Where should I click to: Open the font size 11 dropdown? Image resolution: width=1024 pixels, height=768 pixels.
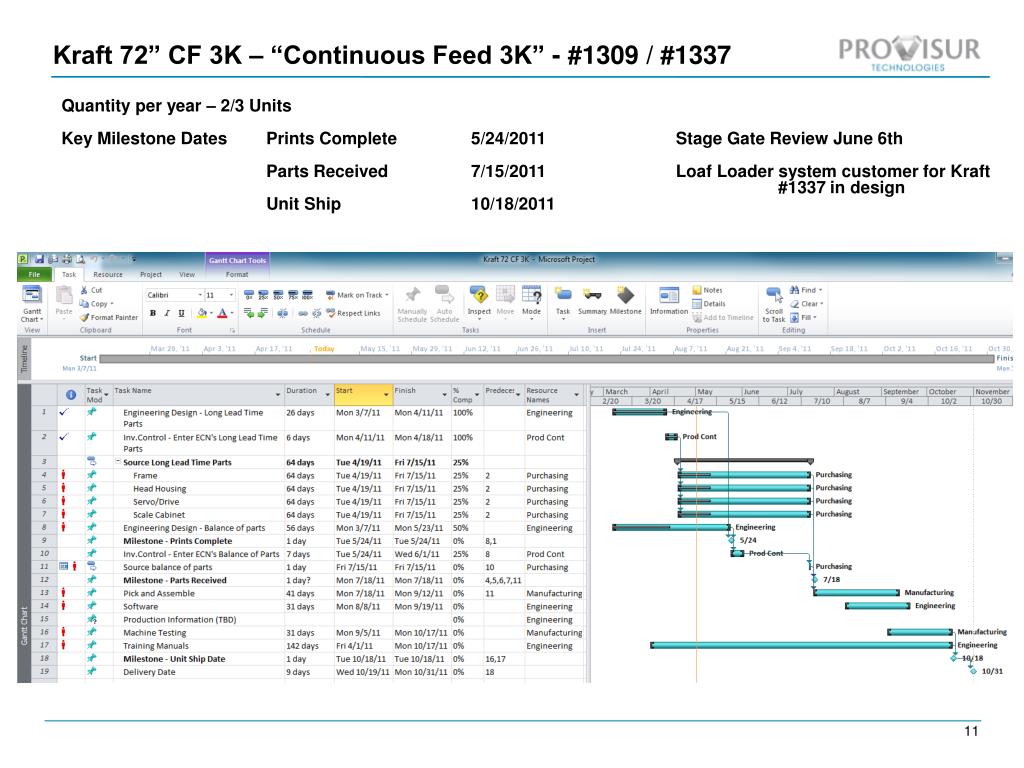(x=231, y=295)
